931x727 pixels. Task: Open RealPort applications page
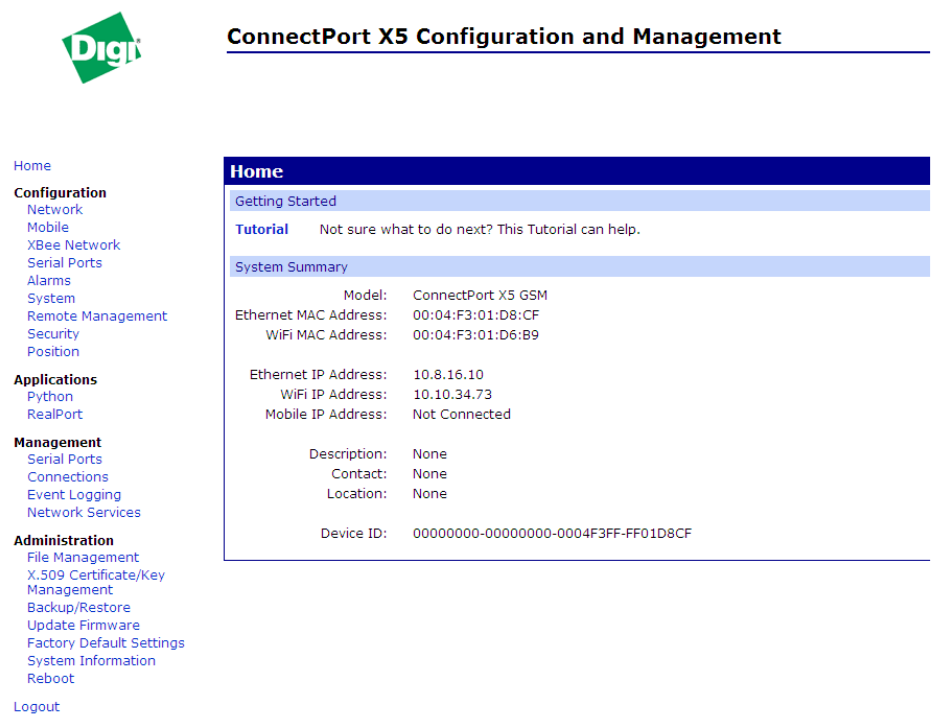55,415
